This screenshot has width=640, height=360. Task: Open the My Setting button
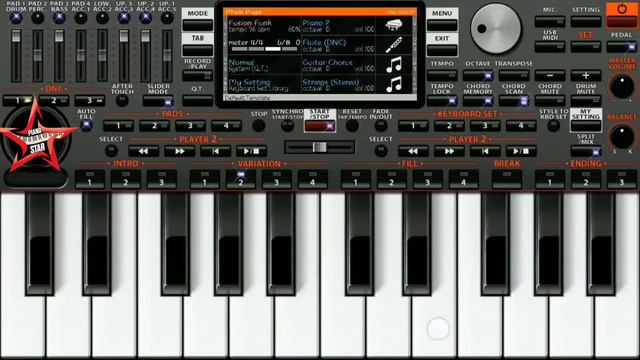click(x=586, y=126)
